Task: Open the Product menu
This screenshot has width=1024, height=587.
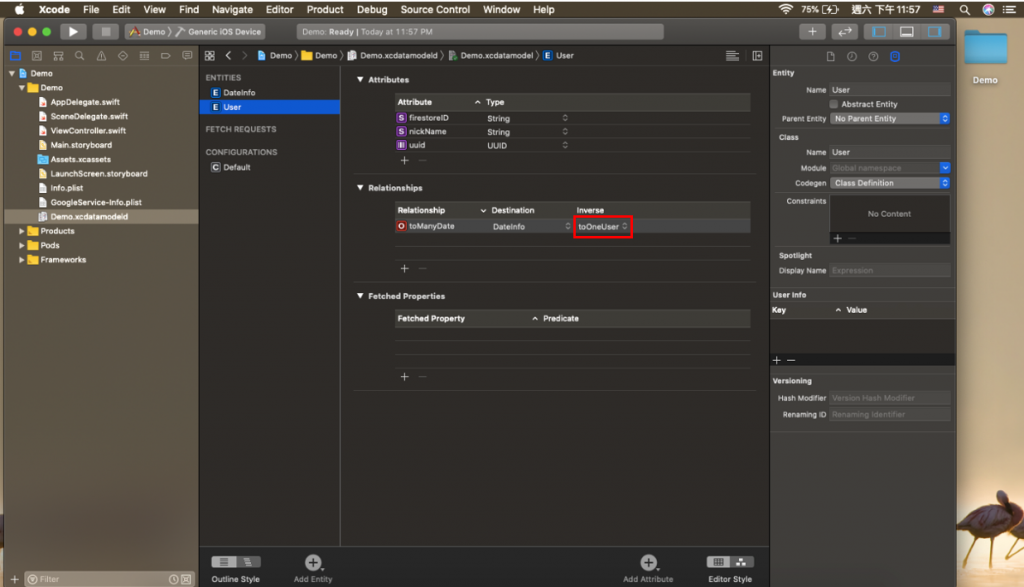Action: click(x=325, y=9)
